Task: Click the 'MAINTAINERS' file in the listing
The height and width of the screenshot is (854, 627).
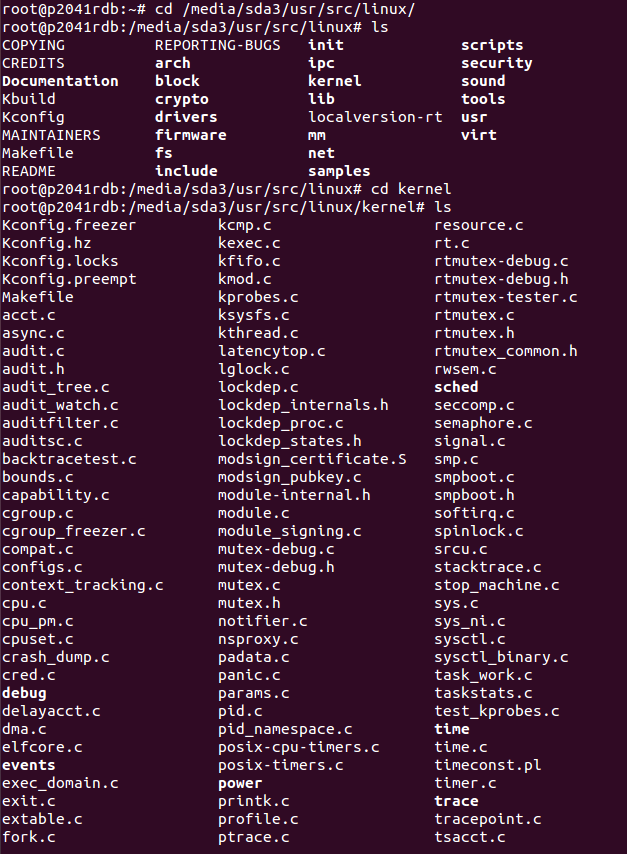Action: 51,135
